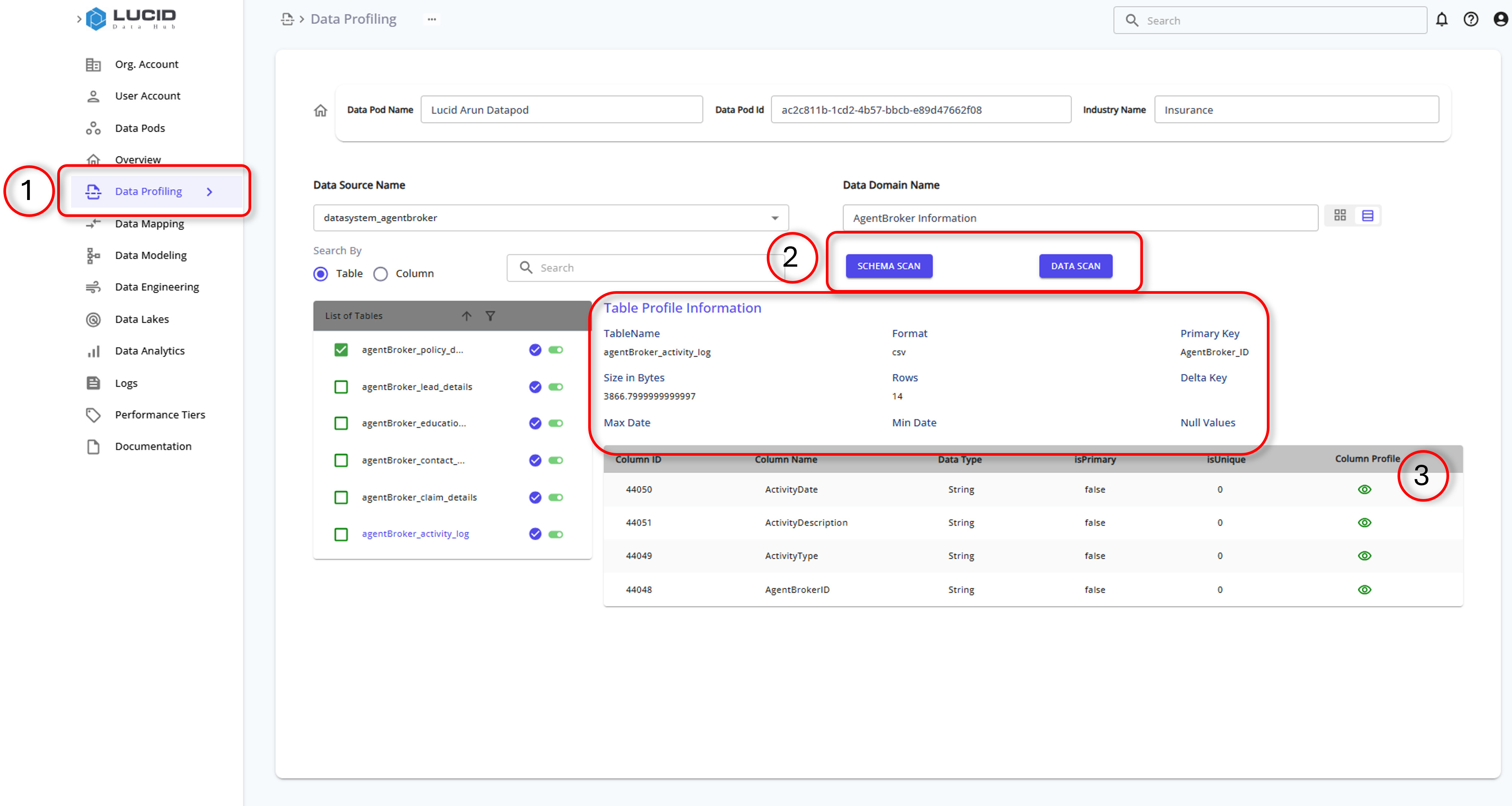Select the Documentation menu item

pos(153,446)
